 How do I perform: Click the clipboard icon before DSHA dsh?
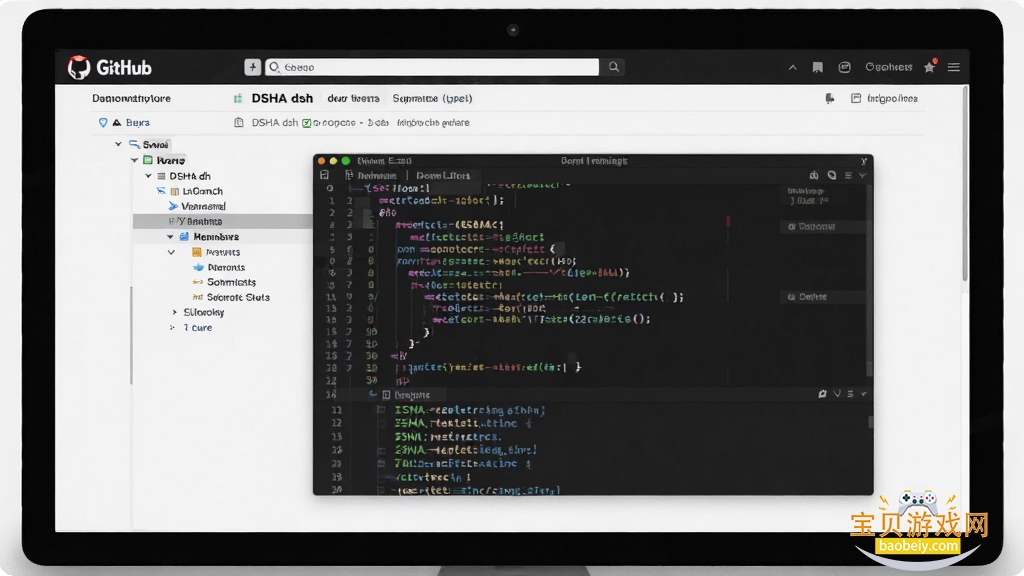click(239, 122)
